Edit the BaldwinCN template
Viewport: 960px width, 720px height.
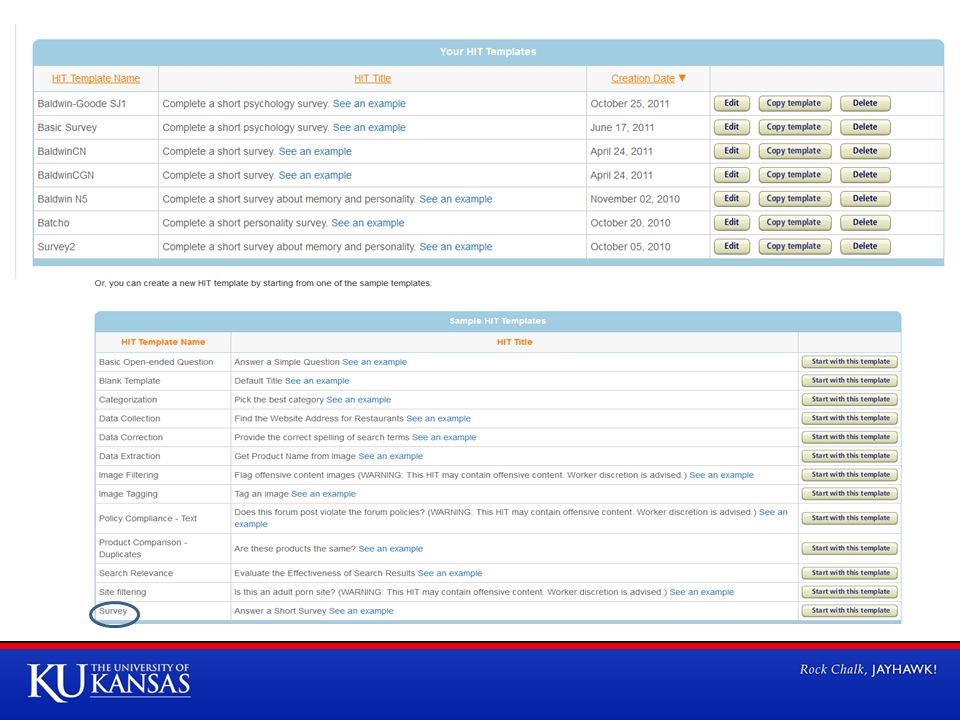point(732,151)
